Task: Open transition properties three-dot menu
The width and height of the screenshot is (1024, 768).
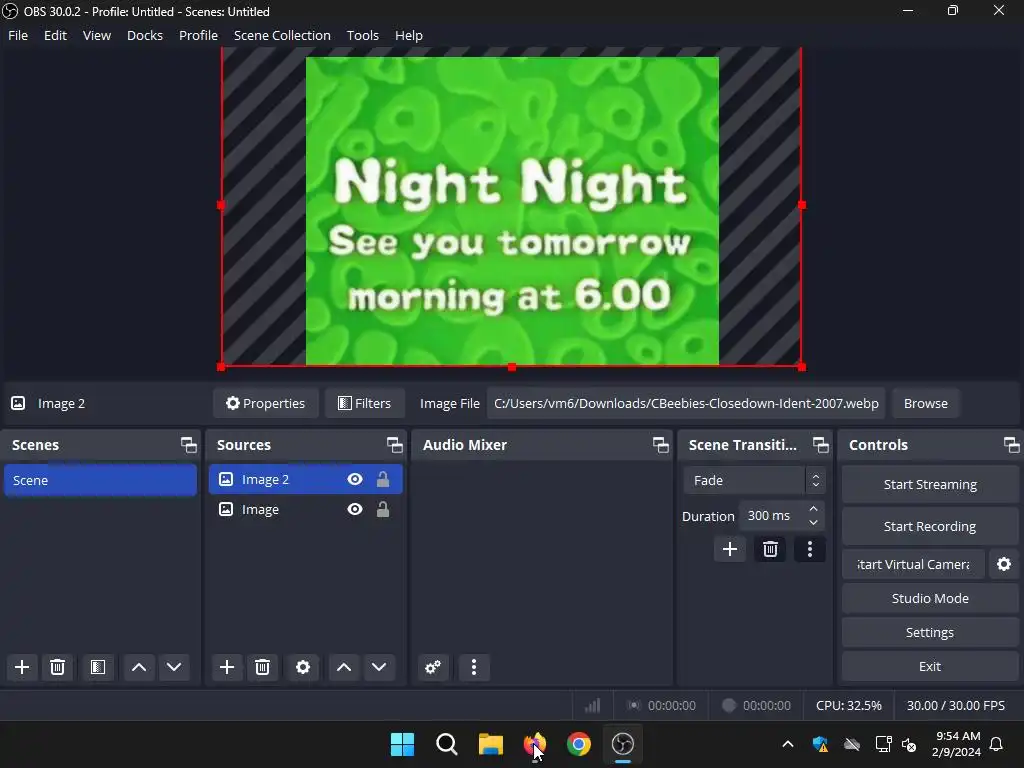Action: [810, 549]
